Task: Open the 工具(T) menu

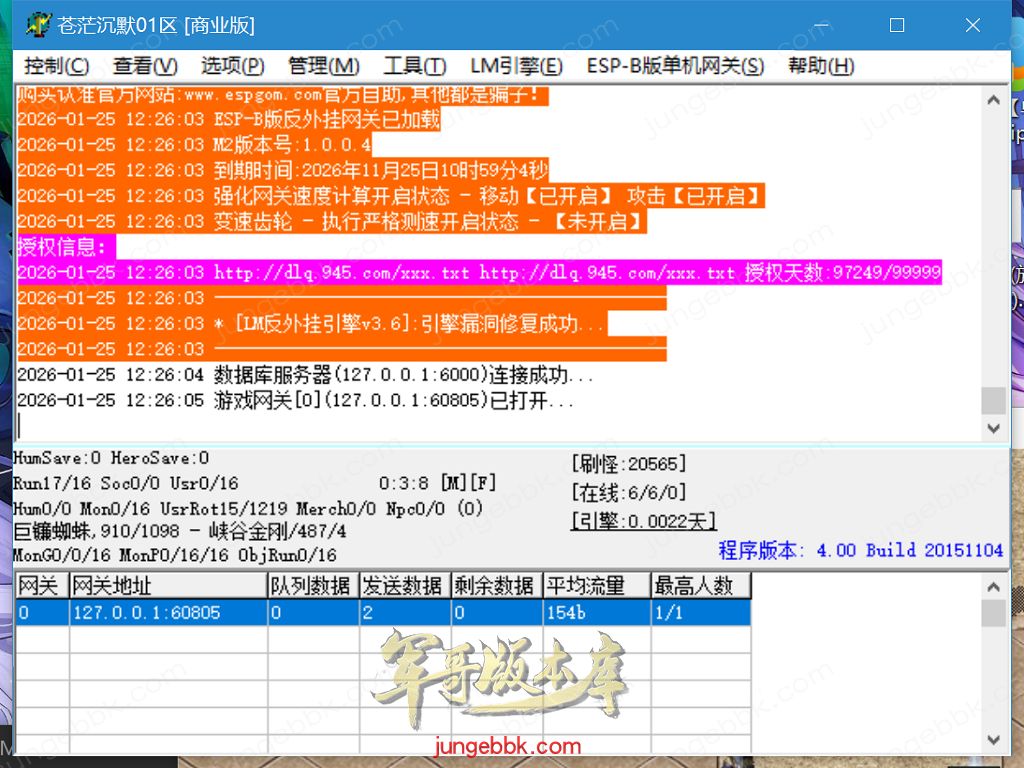Action: 414,66
